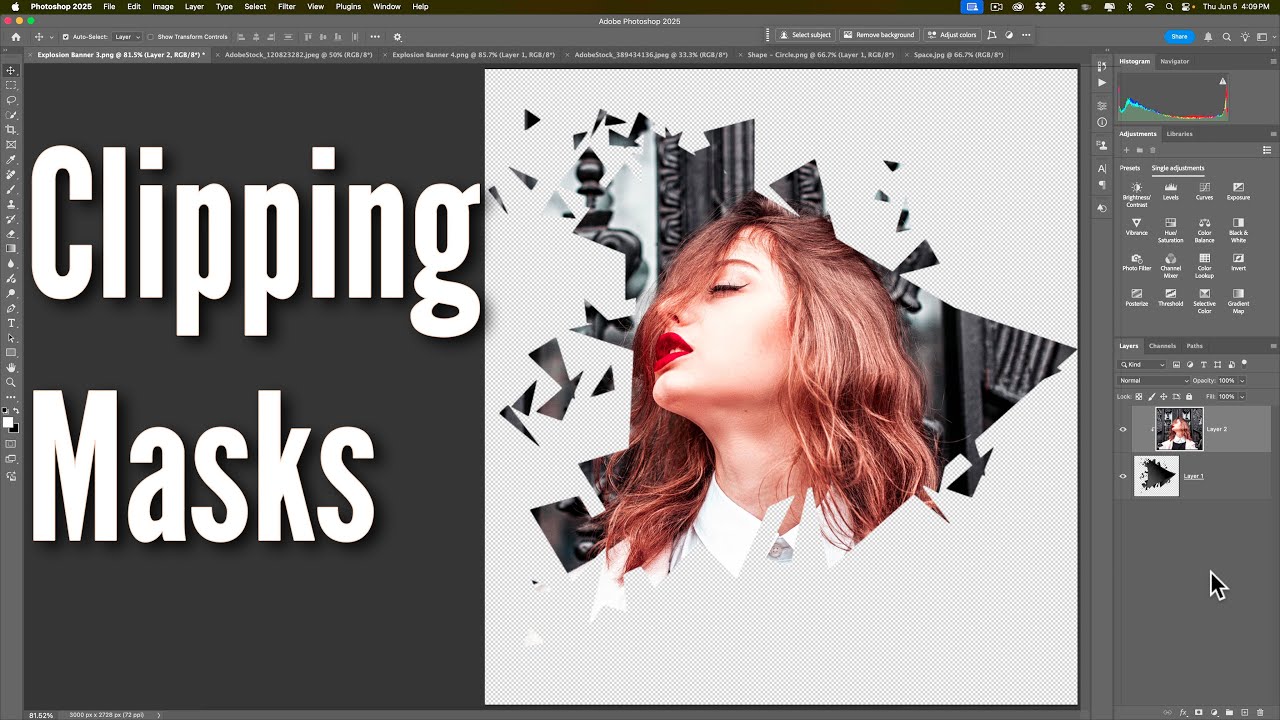Open the Opacity dropdown
The height and width of the screenshot is (720, 1280).
(x=1243, y=380)
